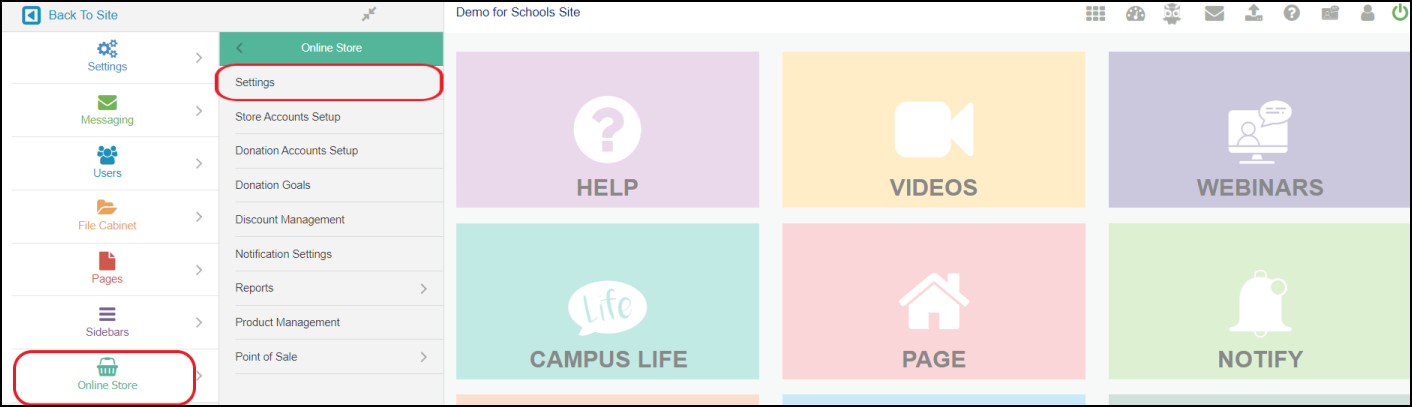The height and width of the screenshot is (407, 1412).
Task: Open the yellow VIDEOS tile
Action: [x=933, y=130]
